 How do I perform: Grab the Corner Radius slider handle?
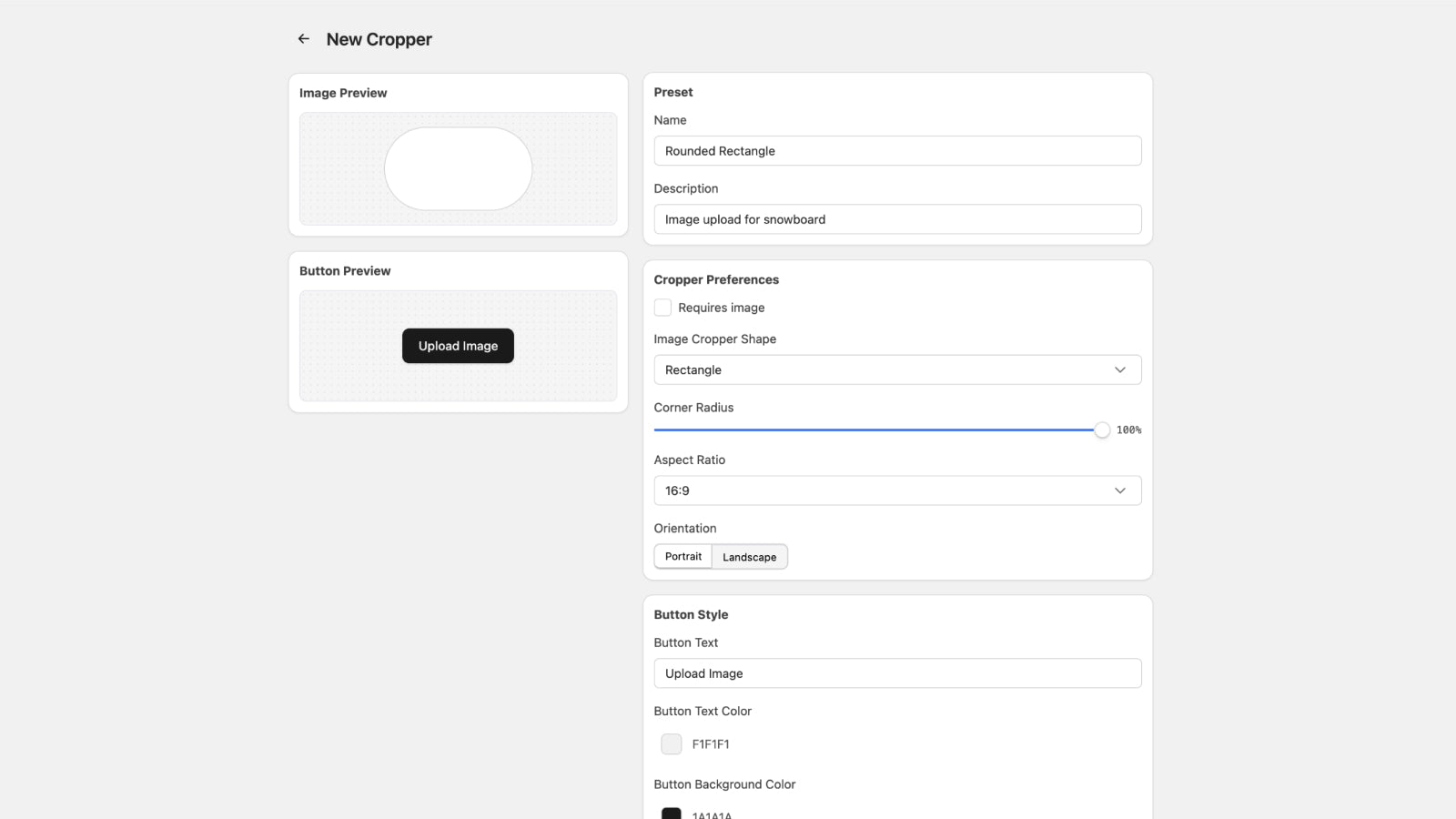coord(1101,430)
